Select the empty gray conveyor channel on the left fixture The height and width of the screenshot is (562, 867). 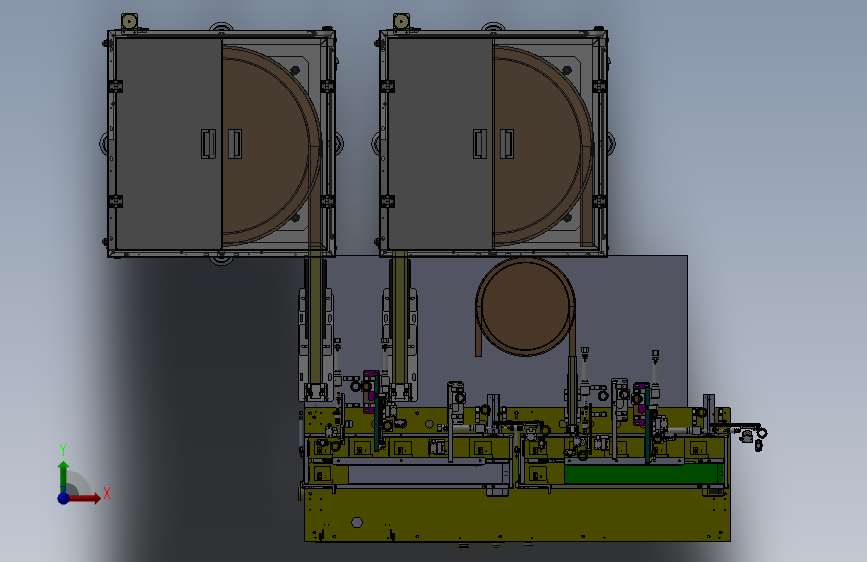coord(424,473)
